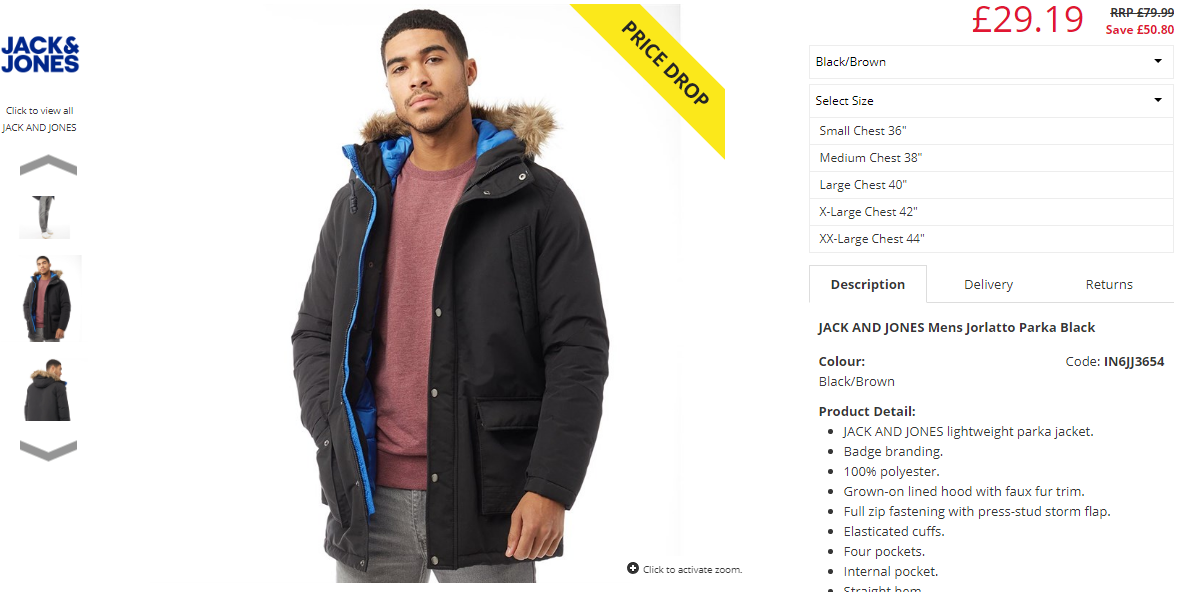Image resolution: width=1178 pixels, height=592 pixels.
Task: Show the front-view parka thumbnail
Action: pos(48,299)
